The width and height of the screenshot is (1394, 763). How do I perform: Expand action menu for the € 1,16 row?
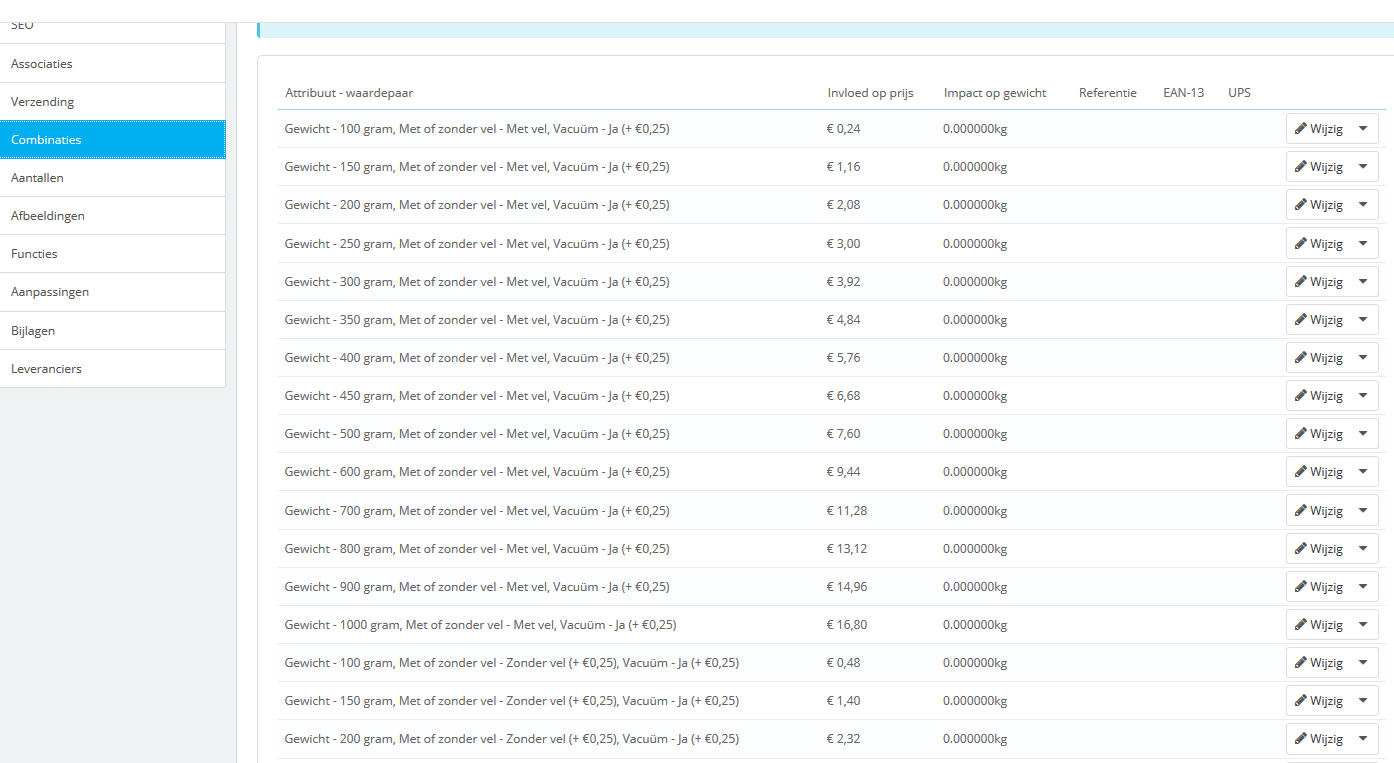pos(1363,166)
